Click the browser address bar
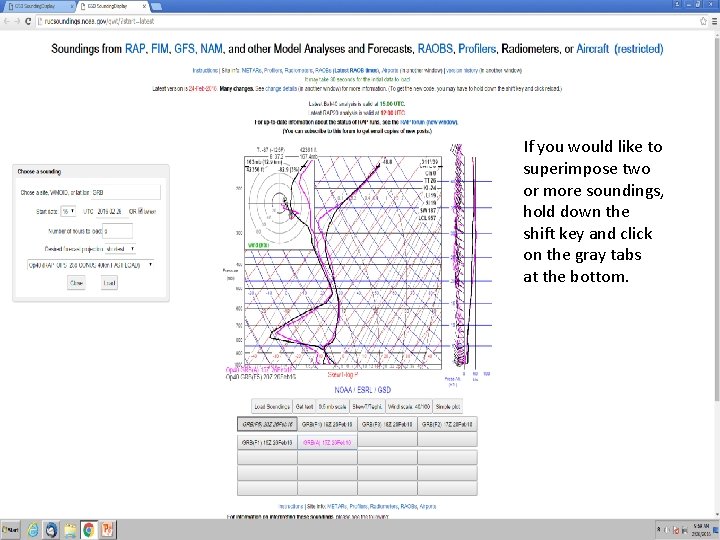 pyautogui.click(x=367, y=21)
